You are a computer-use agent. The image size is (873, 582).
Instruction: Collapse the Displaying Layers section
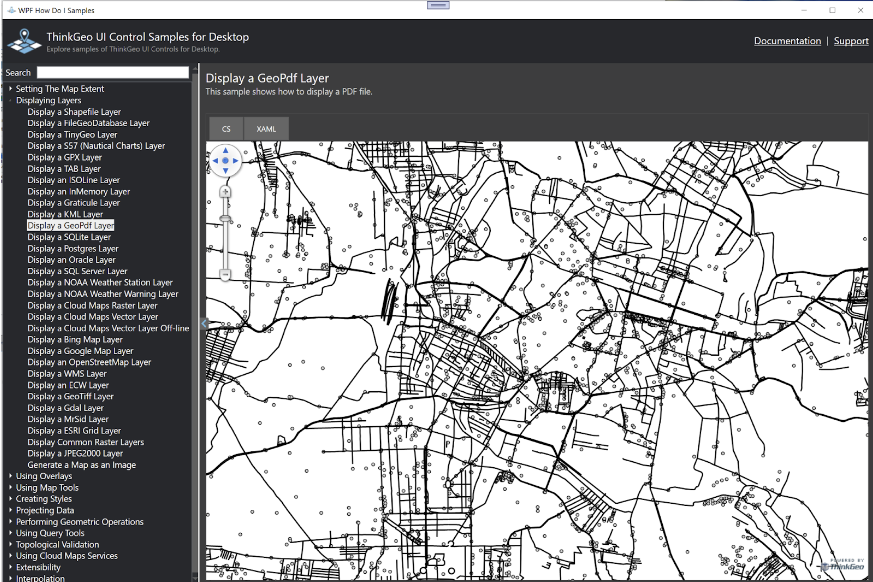point(11,100)
